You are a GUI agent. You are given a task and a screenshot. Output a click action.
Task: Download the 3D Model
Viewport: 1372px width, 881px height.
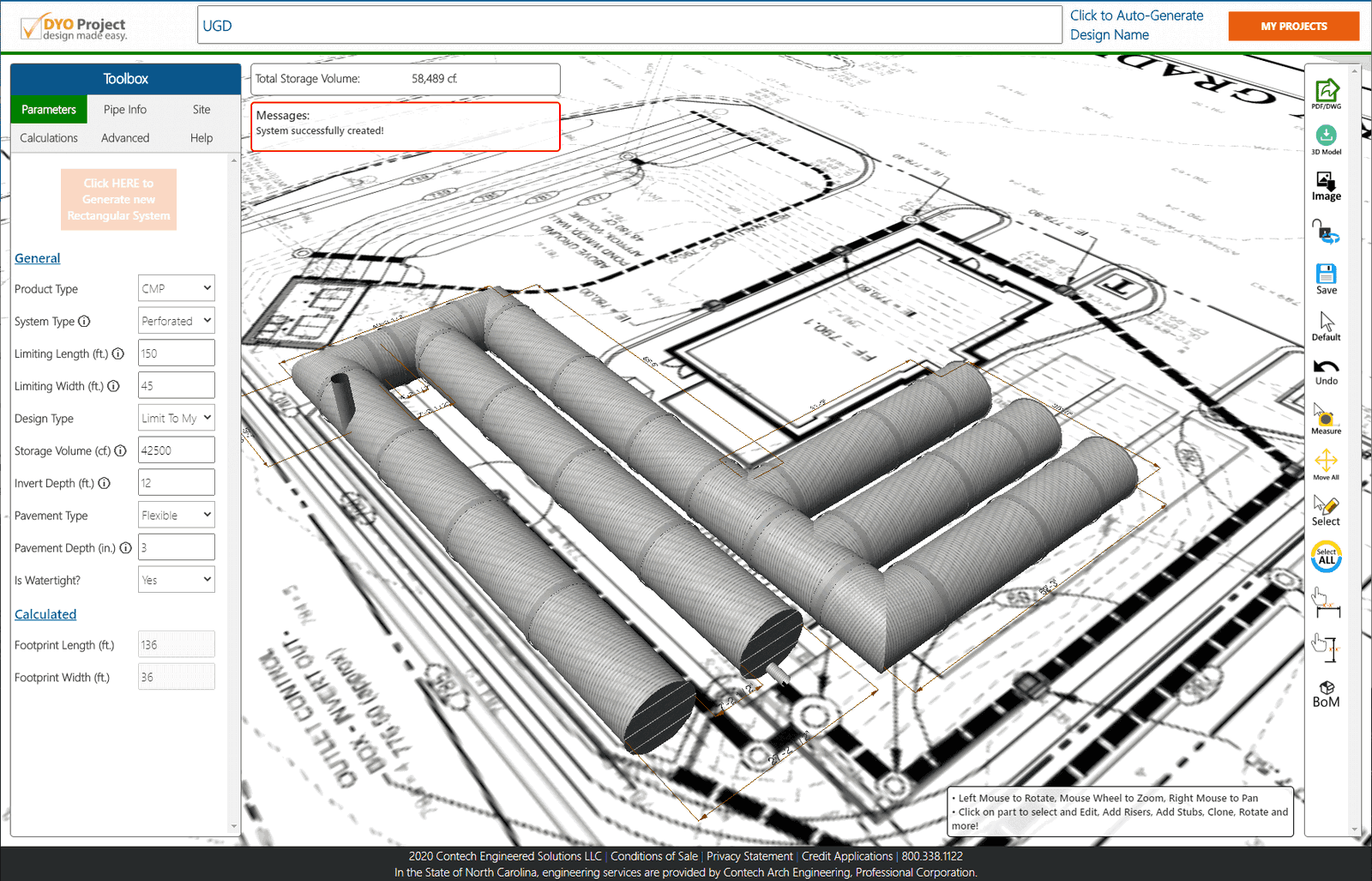tap(1326, 138)
